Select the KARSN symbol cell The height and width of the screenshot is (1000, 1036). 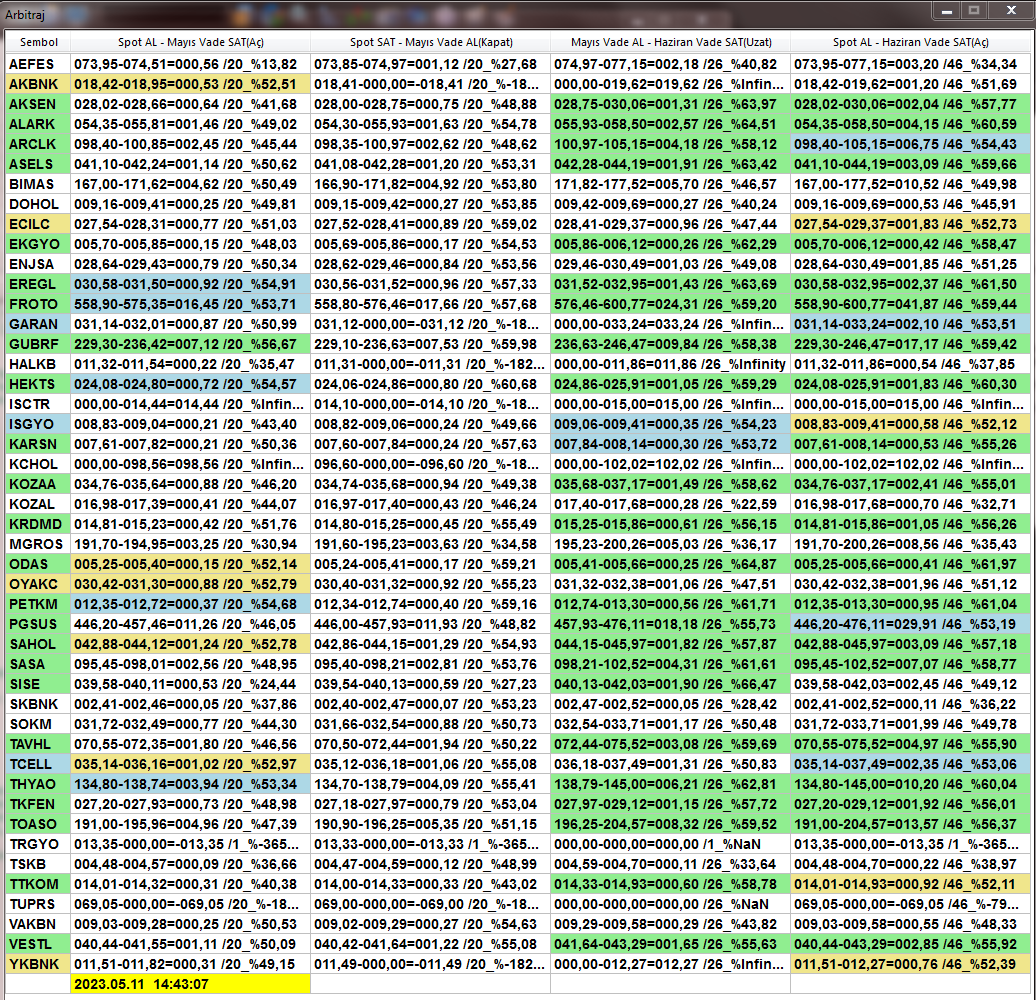coord(38,444)
